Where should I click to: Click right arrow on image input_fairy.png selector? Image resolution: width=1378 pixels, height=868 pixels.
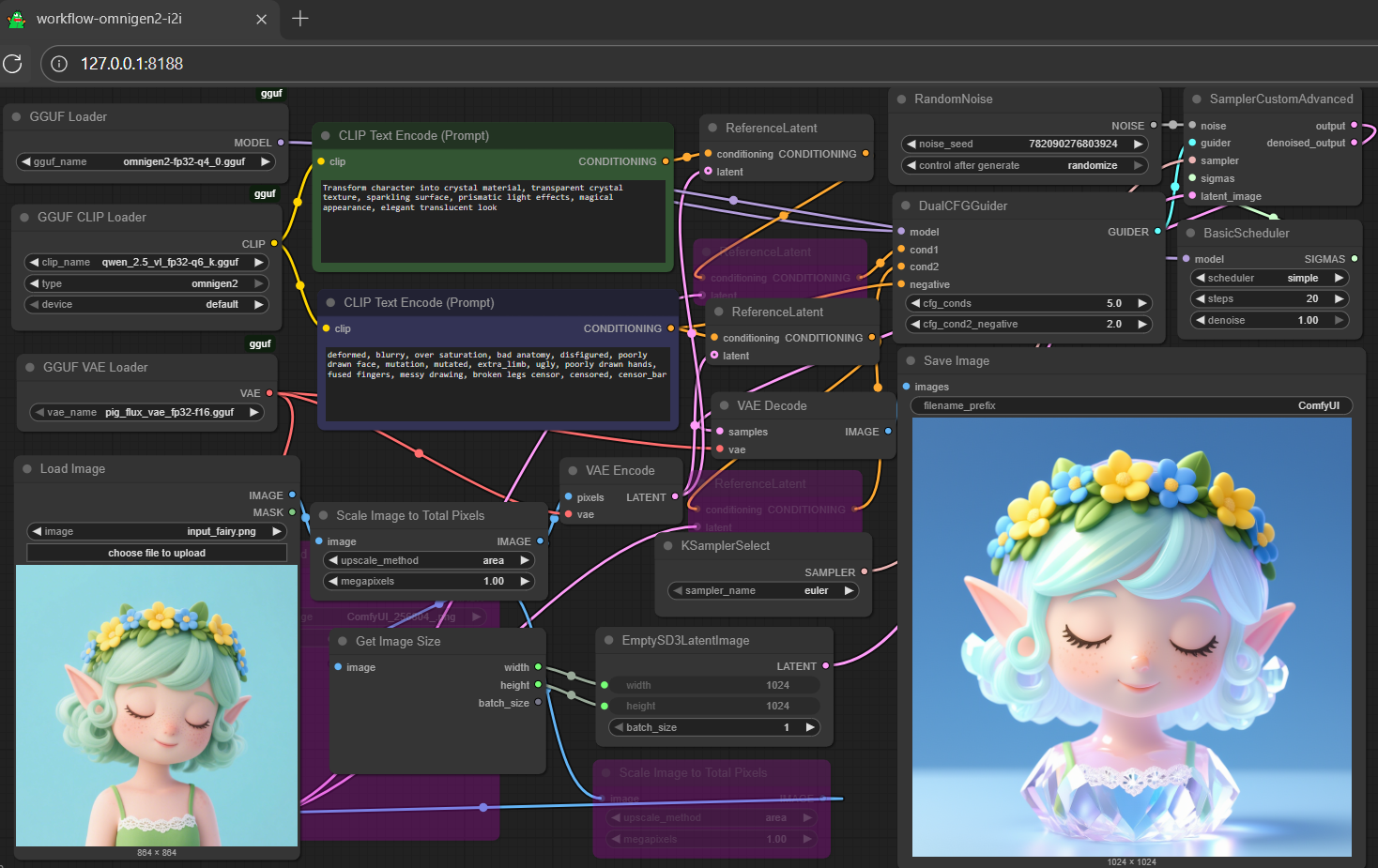(277, 531)
